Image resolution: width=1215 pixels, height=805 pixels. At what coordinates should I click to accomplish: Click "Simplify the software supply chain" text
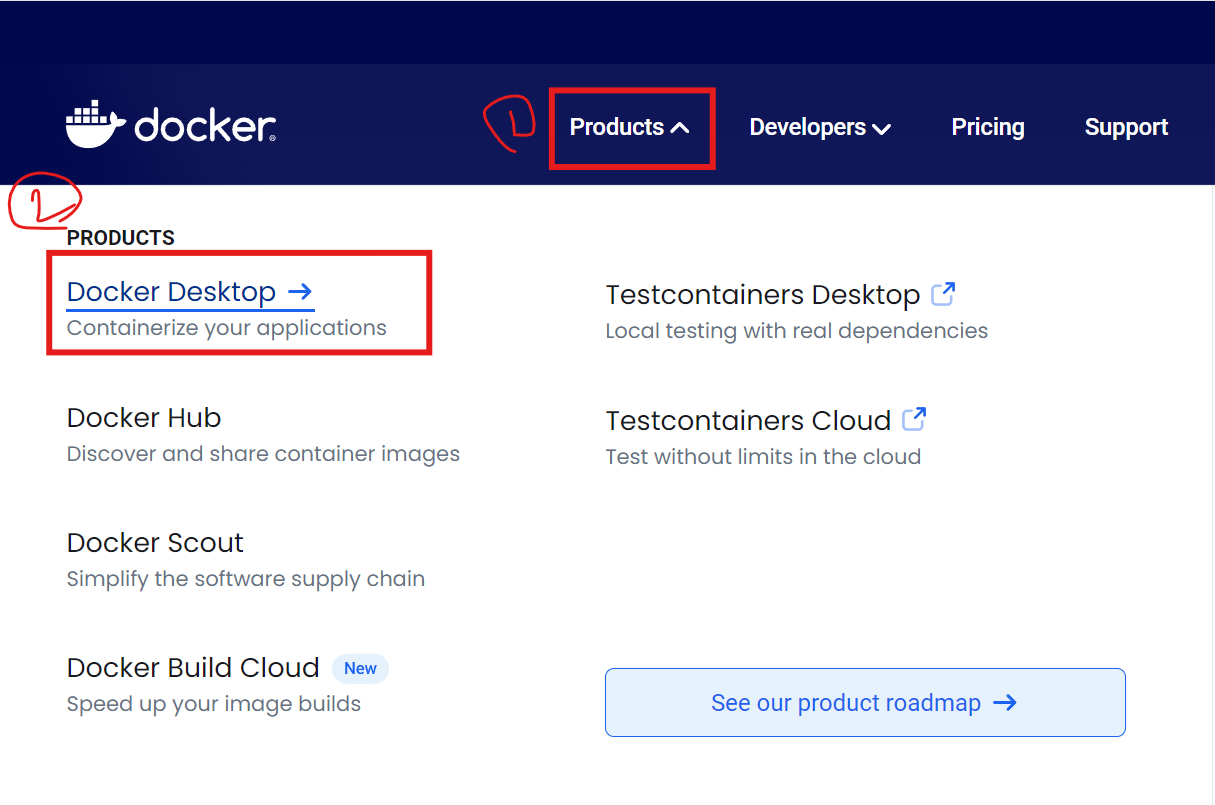coord(246,579)
